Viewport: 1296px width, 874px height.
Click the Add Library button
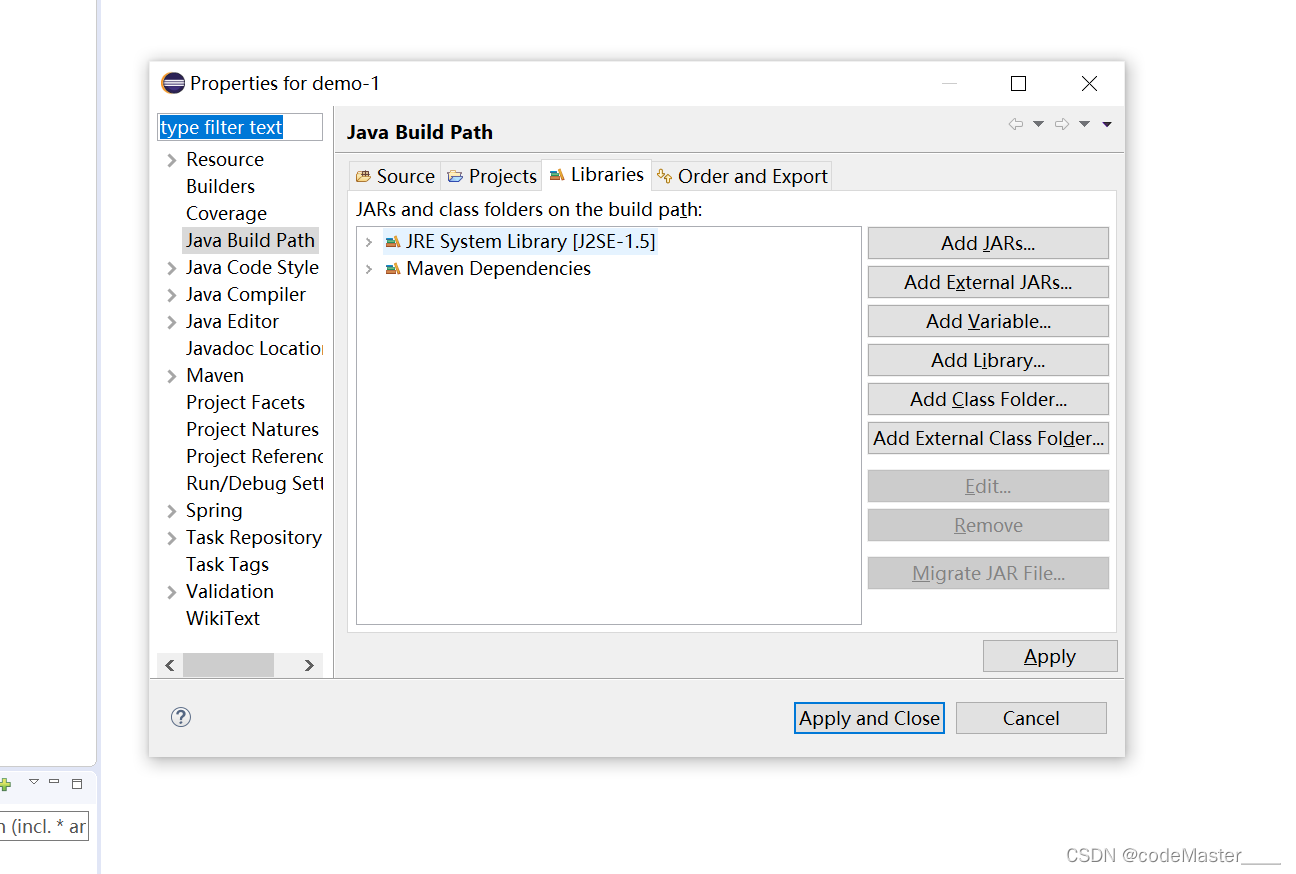[988, 360]
